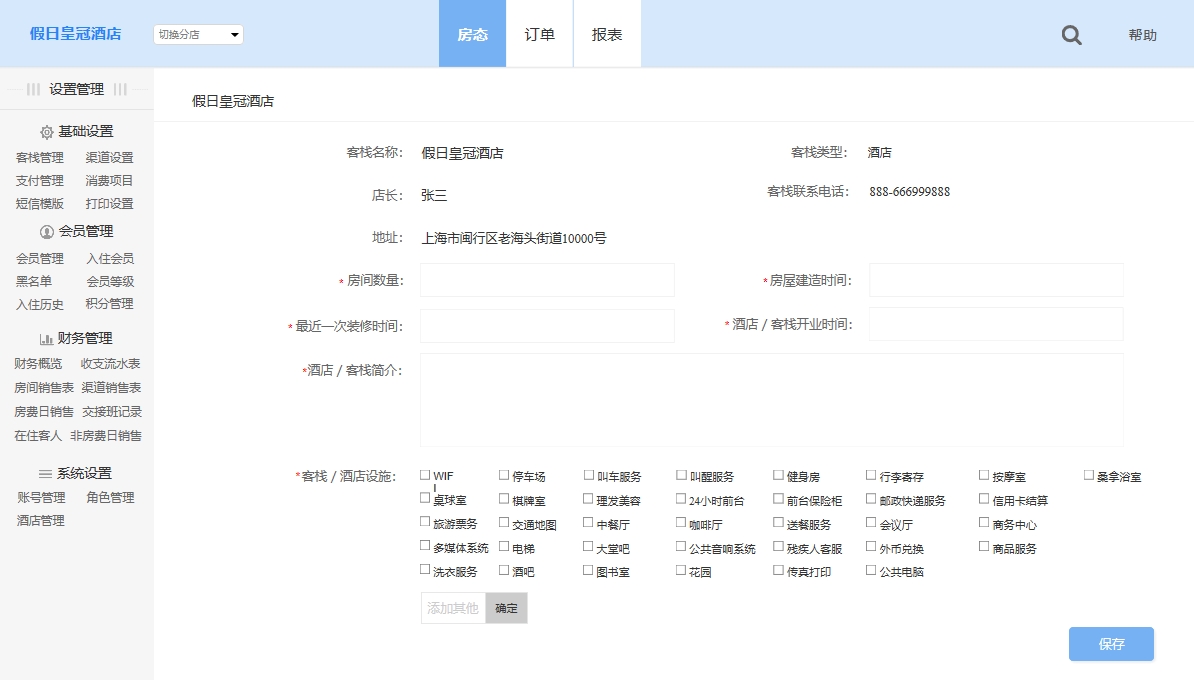
Task: Click the chart icon beside 财务管理
Action: [46, 339]
